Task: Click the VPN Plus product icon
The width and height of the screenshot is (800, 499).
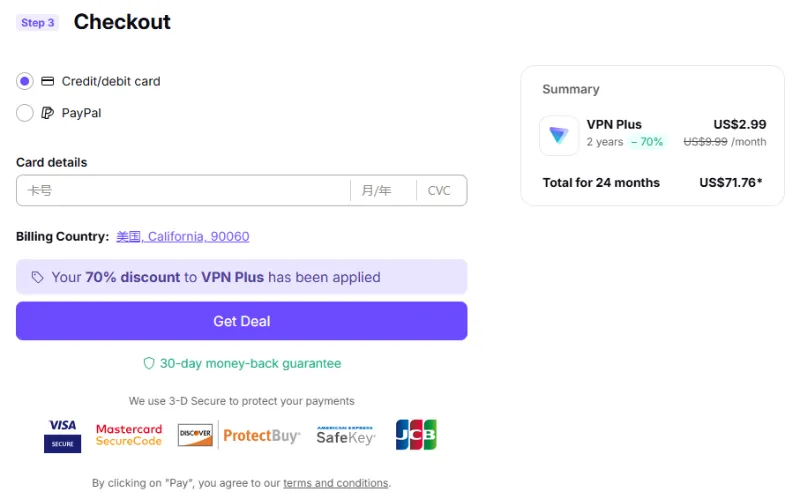Action: pyautogui.click(x=559, y=136)
